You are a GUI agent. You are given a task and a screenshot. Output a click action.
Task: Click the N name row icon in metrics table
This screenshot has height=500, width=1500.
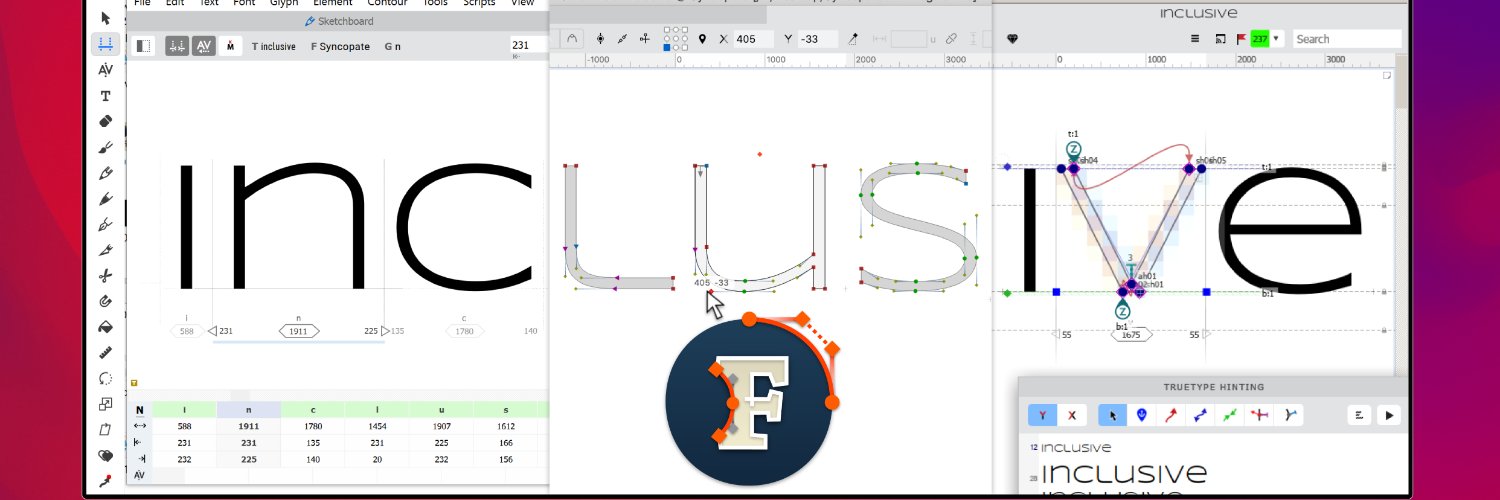point(139,410)
